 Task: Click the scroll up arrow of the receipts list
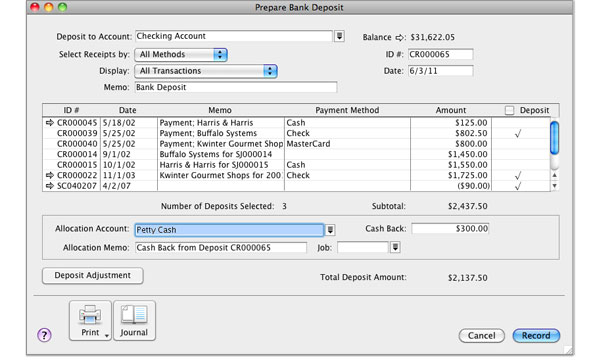(x=554, y=175)
